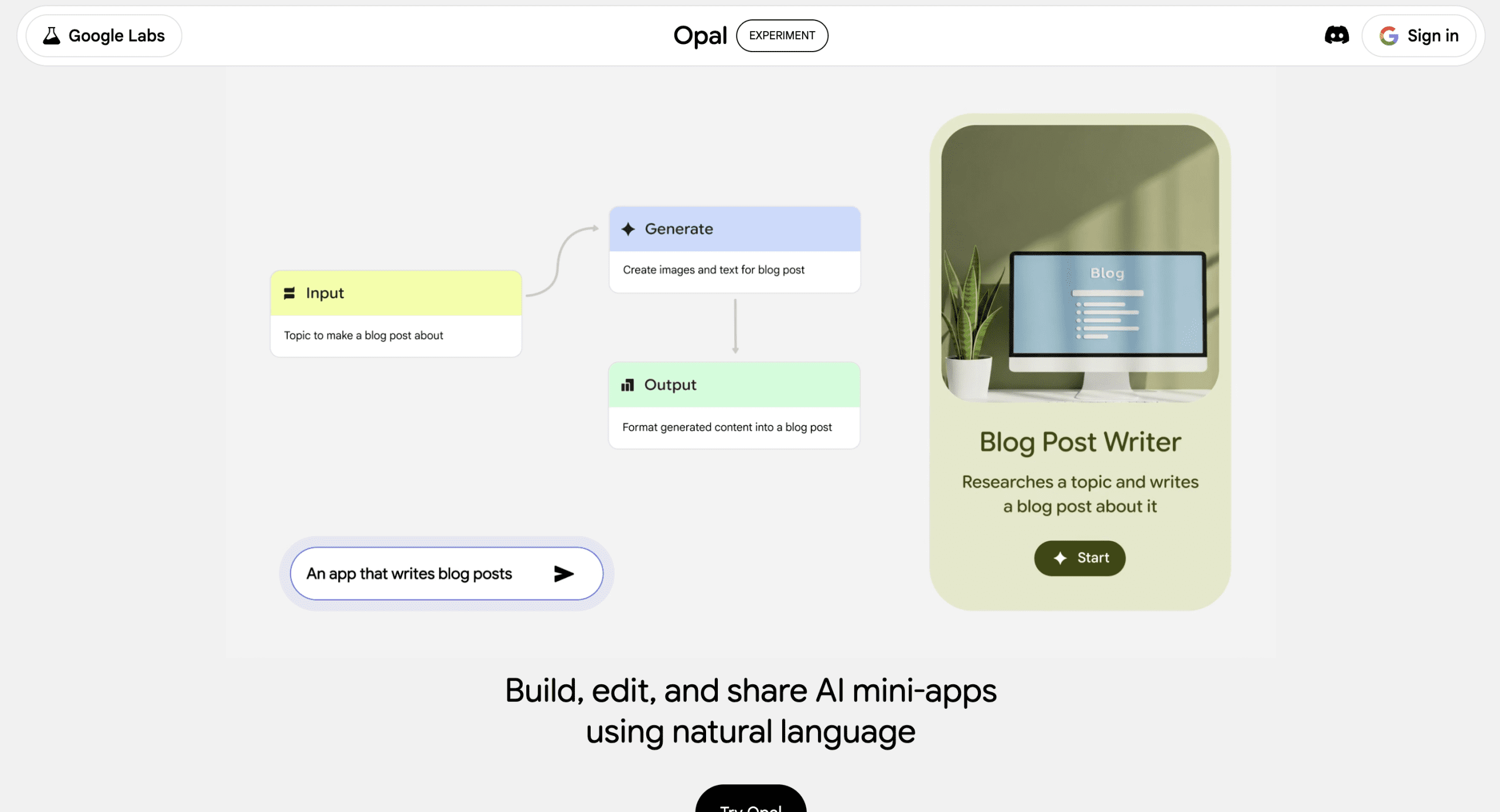Viewport: 1500px width, 812px height.
Task: Click the Sign in button
Action: [x=1419, y=35]
